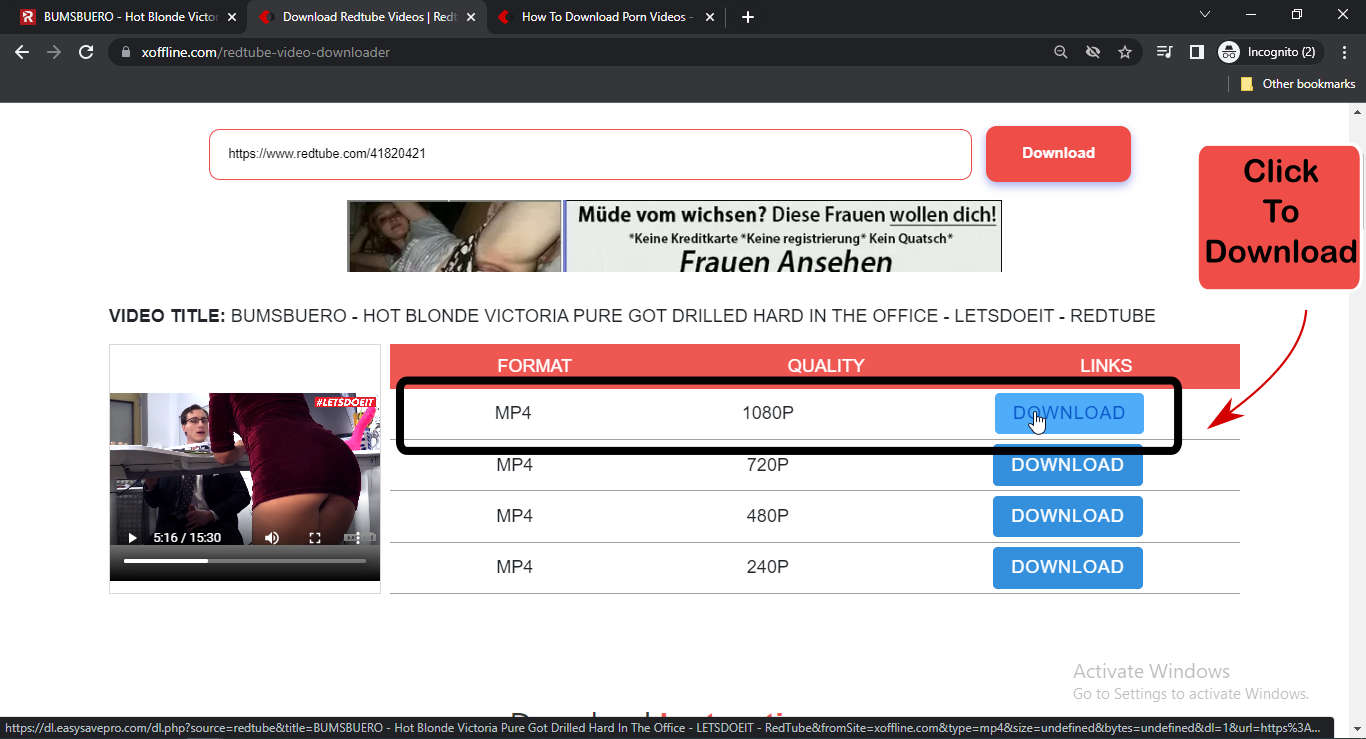Click MP4 in the 240P row
1366x739 pixels.
(x=514, y=567)
